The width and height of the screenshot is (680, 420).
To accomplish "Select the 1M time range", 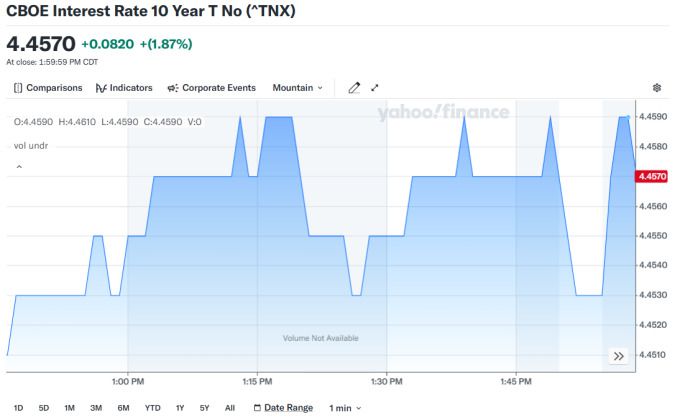I will point(70,408).
